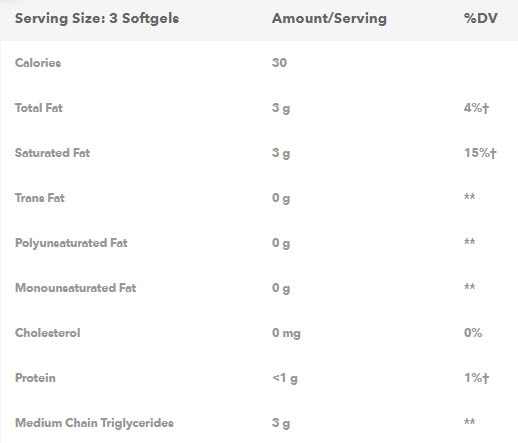Select the Saturated Fat label
The height and width of the screenshot is (443, 518).
click(x=53, y=153)
